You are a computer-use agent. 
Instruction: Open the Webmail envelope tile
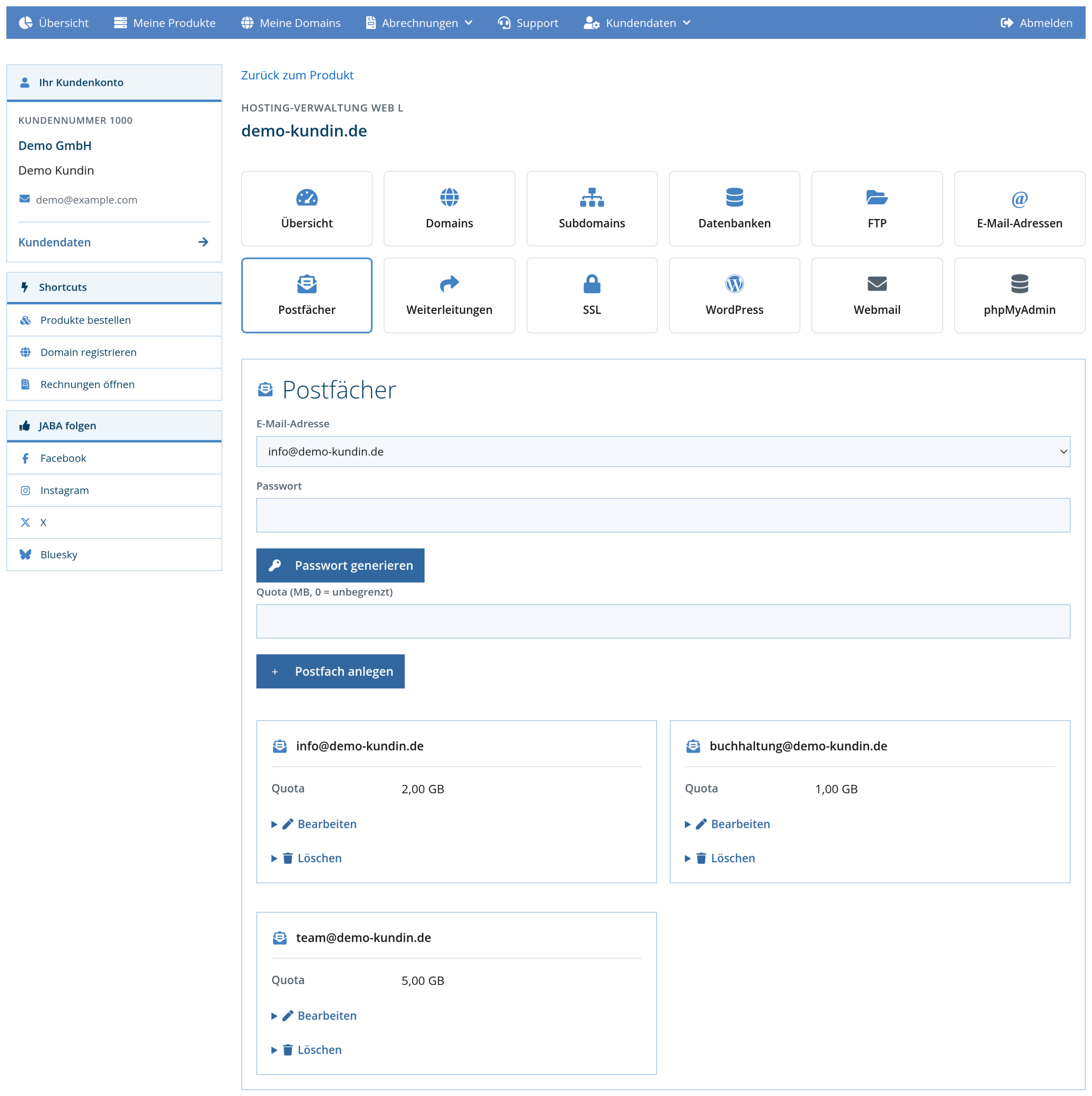[876, 295]
